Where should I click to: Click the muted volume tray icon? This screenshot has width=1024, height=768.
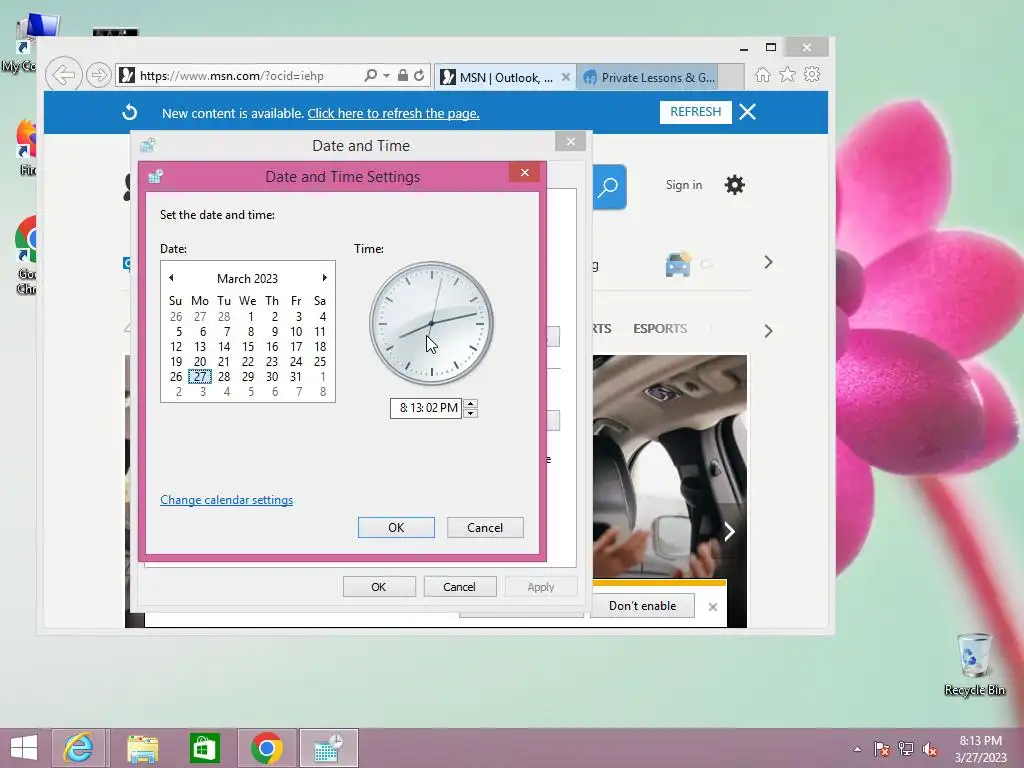(930, 749)
